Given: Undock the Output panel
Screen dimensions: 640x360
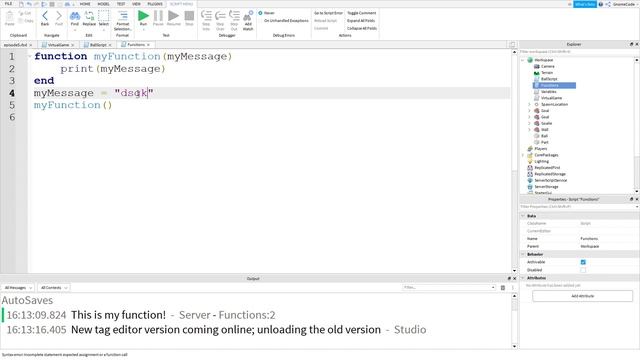Looking at the screenshot, I should [x=509, y=278].
